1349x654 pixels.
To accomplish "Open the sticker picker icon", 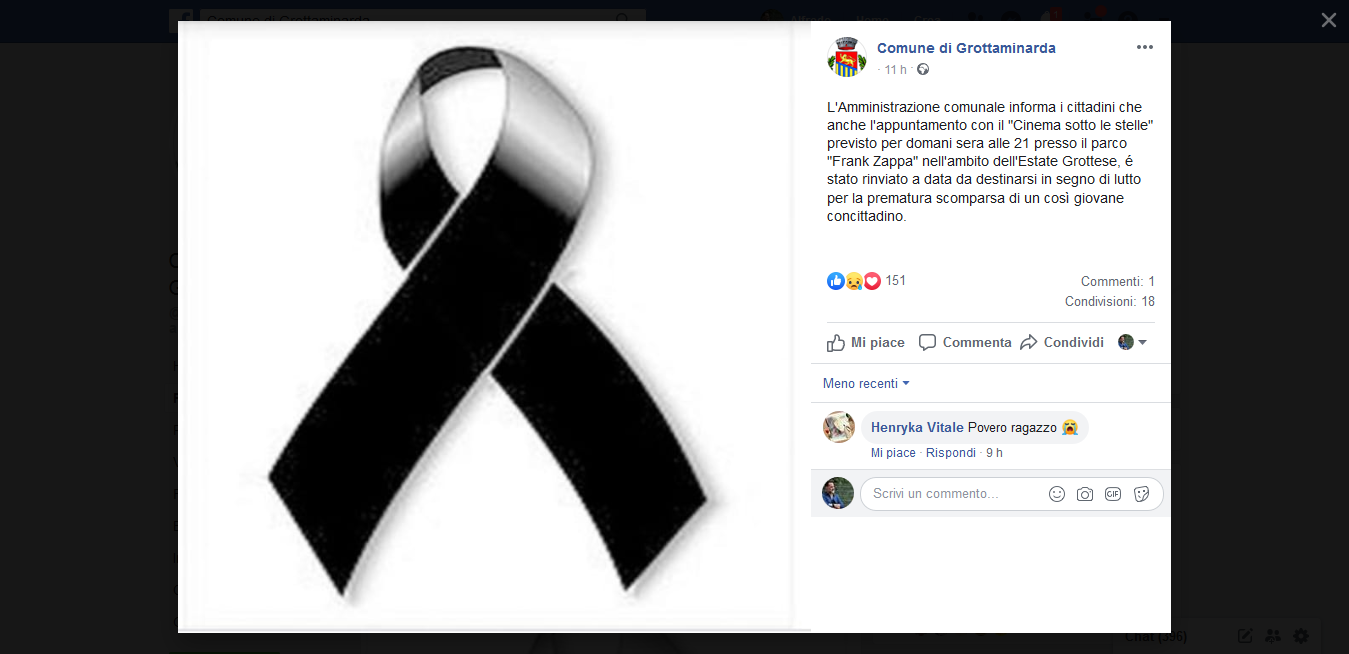I will coord(1141,494).
